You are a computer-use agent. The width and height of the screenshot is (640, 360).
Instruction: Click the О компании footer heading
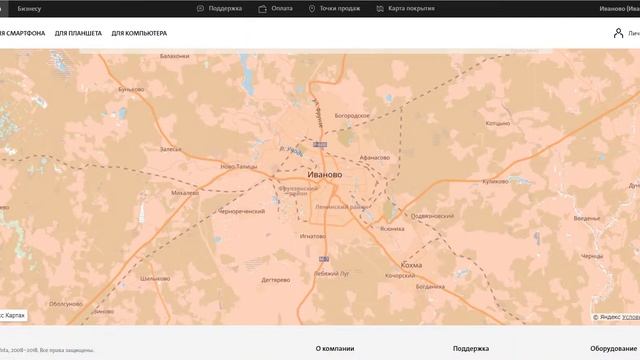pyautogui.click(x=335, y=349)
